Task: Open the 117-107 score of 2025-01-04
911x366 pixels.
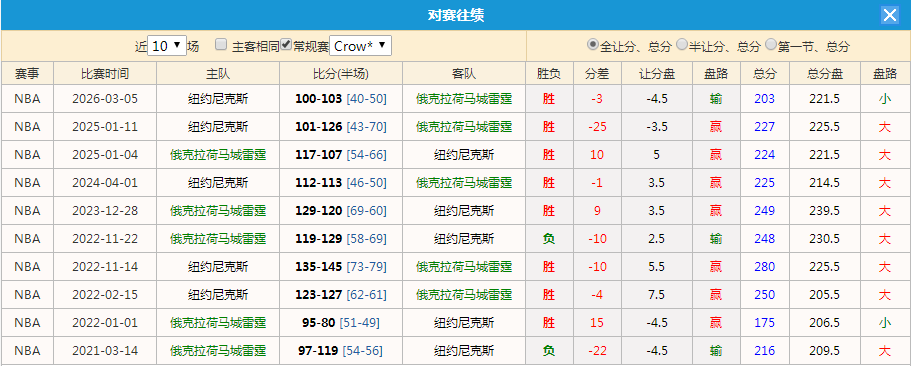Action: [318, 155]
